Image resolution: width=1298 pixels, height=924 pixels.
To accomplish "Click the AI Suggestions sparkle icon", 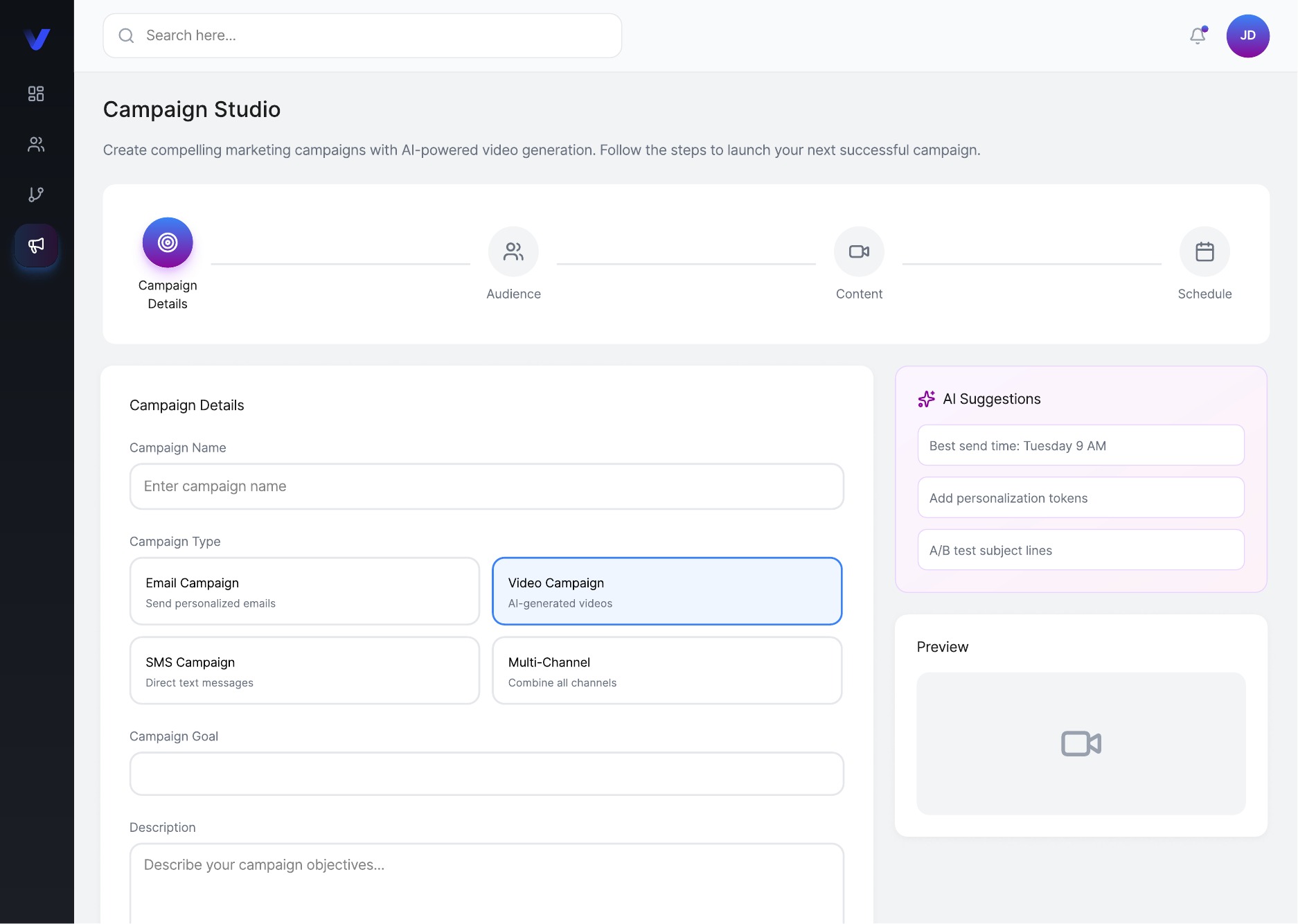I will [926, 399].
